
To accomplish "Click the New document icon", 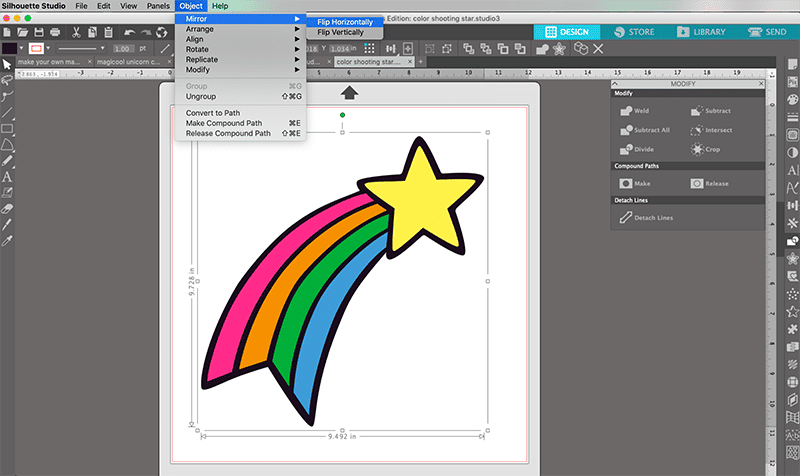I will 7,33.
